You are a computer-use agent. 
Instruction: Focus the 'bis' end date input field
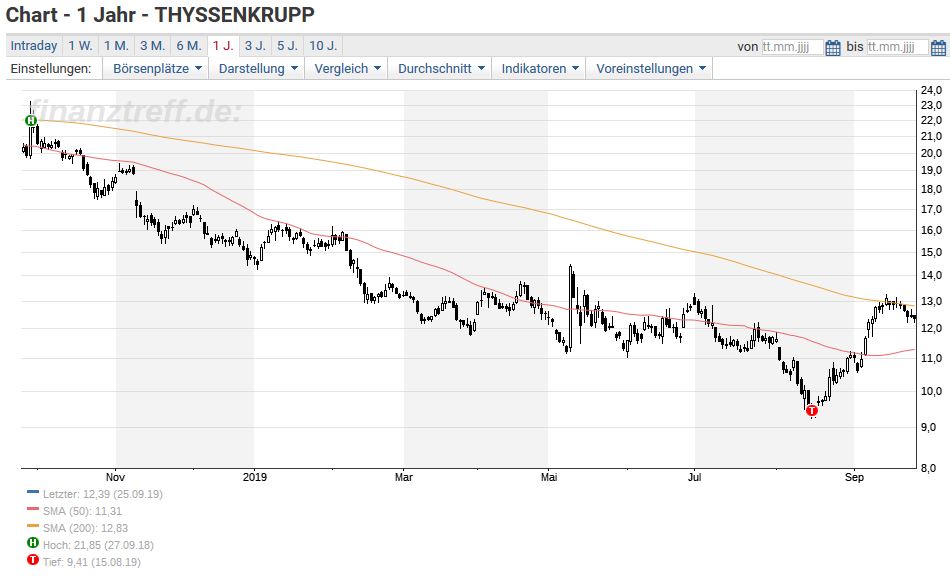pyautogui.click(x=898, y=47)
